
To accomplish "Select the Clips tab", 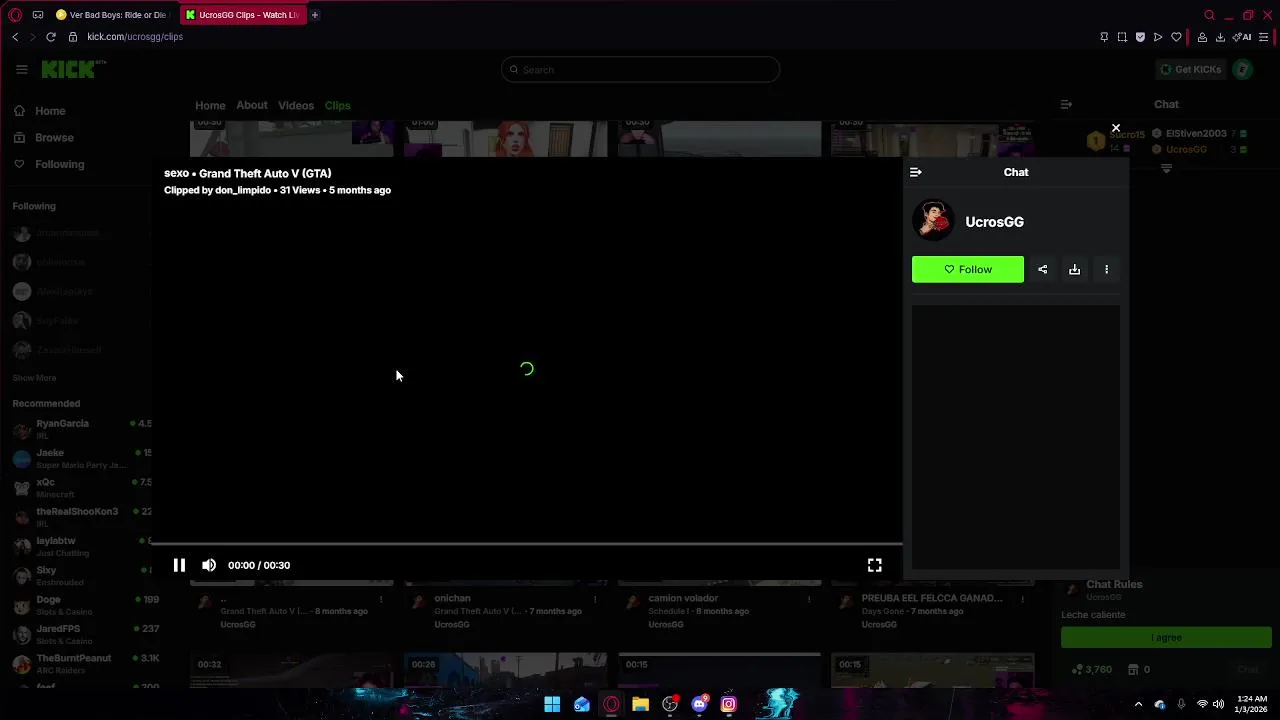I will (337, 105).
